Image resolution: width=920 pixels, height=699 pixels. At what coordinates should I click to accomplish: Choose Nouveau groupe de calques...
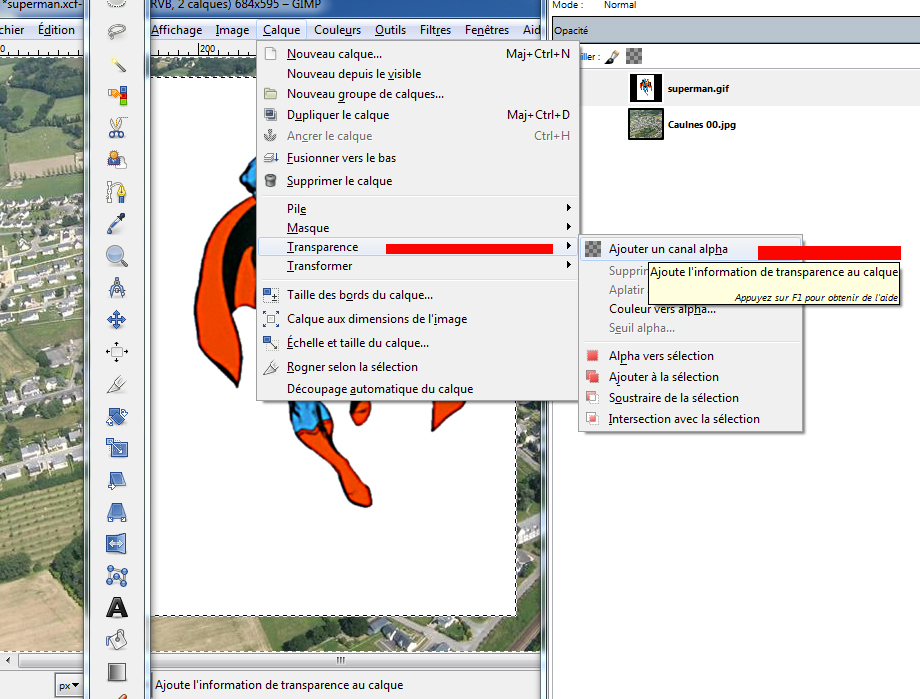click(x=418, y=94)
